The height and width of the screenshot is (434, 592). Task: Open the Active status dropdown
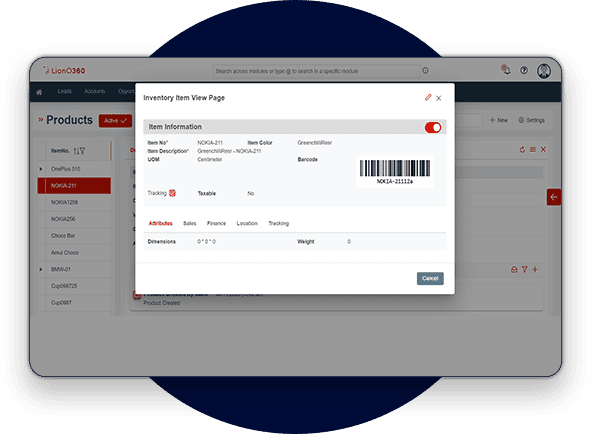[115, 121]
